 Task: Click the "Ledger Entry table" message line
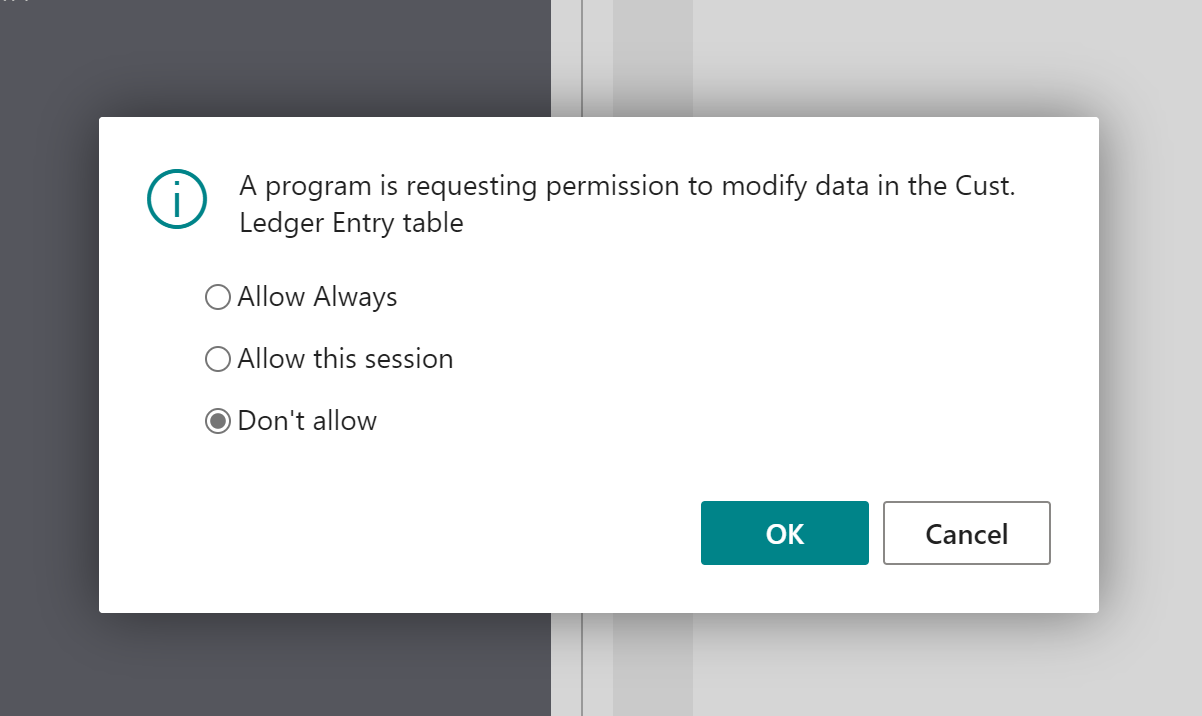point(351,223)
